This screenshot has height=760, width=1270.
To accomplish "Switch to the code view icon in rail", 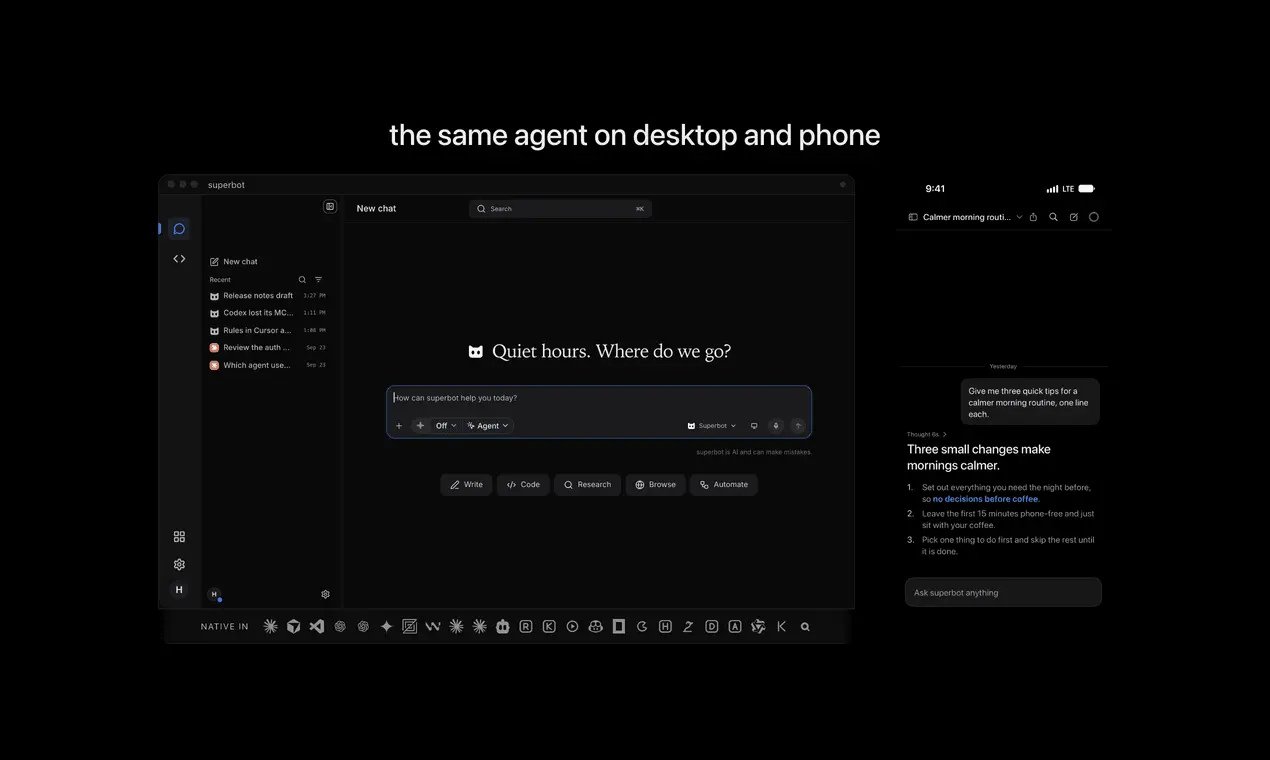I will click(x=179, y=259).
